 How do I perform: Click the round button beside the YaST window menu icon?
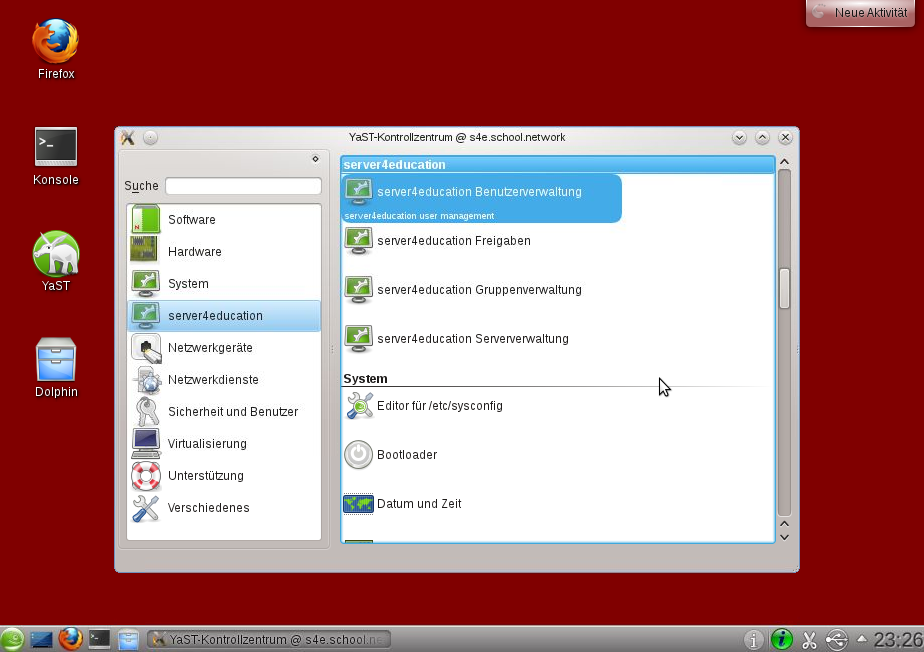click(x=150, y=137)
